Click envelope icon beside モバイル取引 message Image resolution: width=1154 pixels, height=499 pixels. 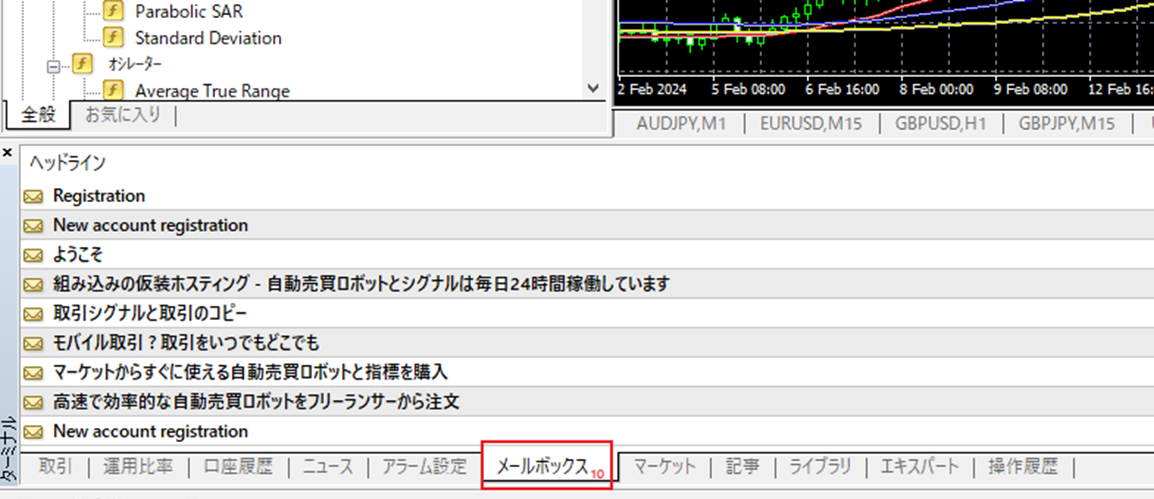click(x=34, y=343)
